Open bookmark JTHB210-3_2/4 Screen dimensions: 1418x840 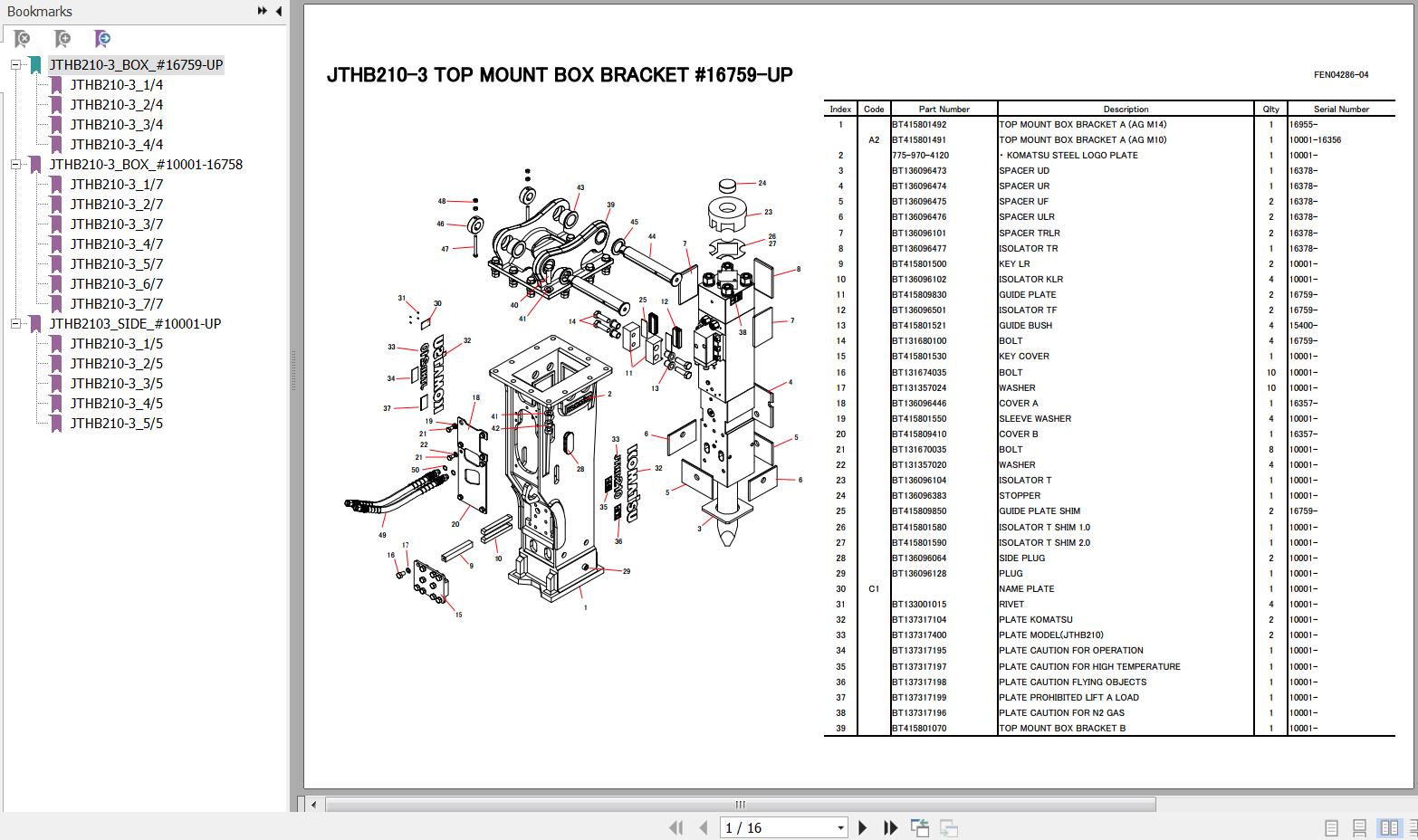coord(117,105)
